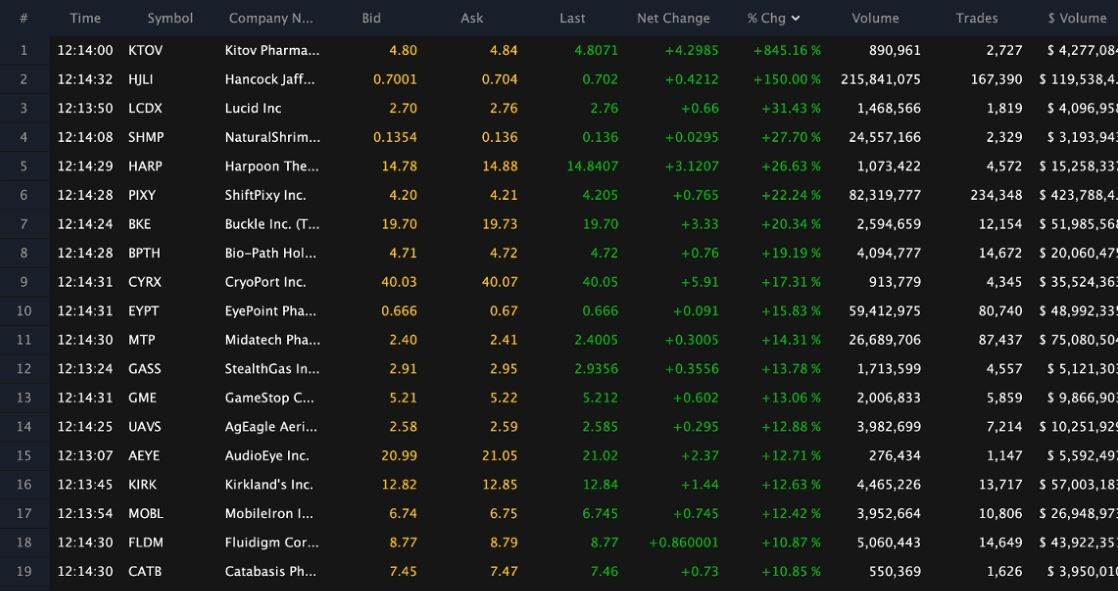The image size is (1118, 591).
Task: Select the GME symbol
Action: click(143, 398)
